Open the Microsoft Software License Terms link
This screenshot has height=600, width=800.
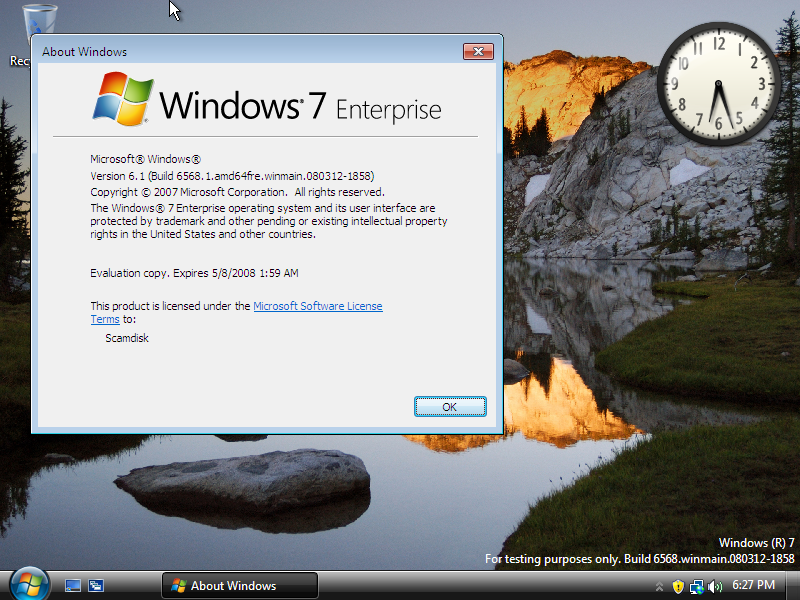click(x=318, y=306)
